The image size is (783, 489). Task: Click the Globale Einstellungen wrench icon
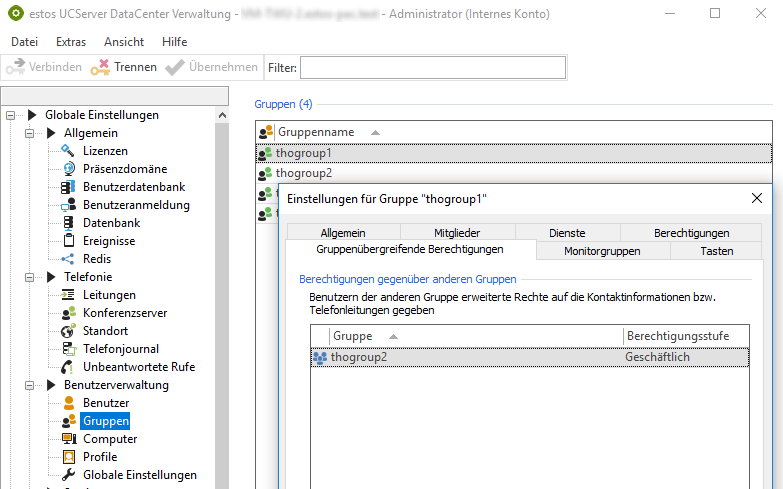(68, 475)
